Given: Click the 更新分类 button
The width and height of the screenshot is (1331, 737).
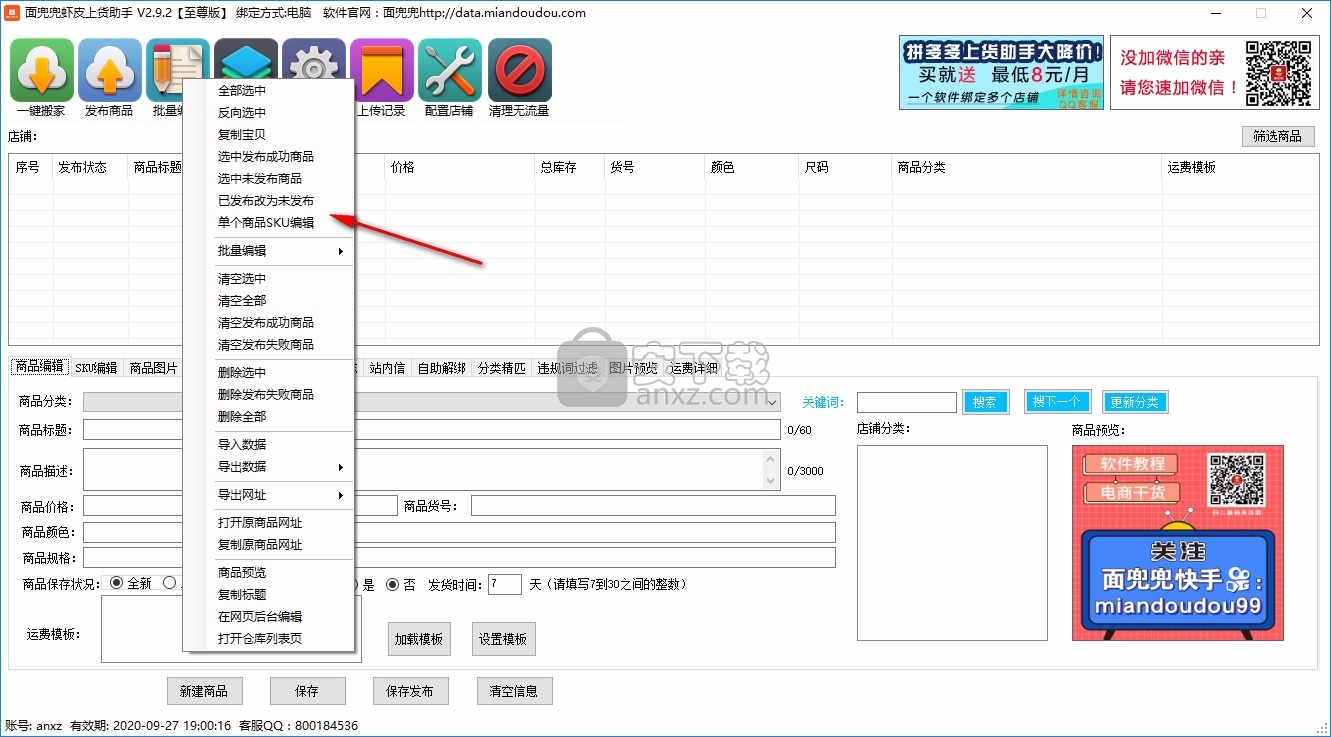Looking at the screenshot, I should coord(1134,402).
